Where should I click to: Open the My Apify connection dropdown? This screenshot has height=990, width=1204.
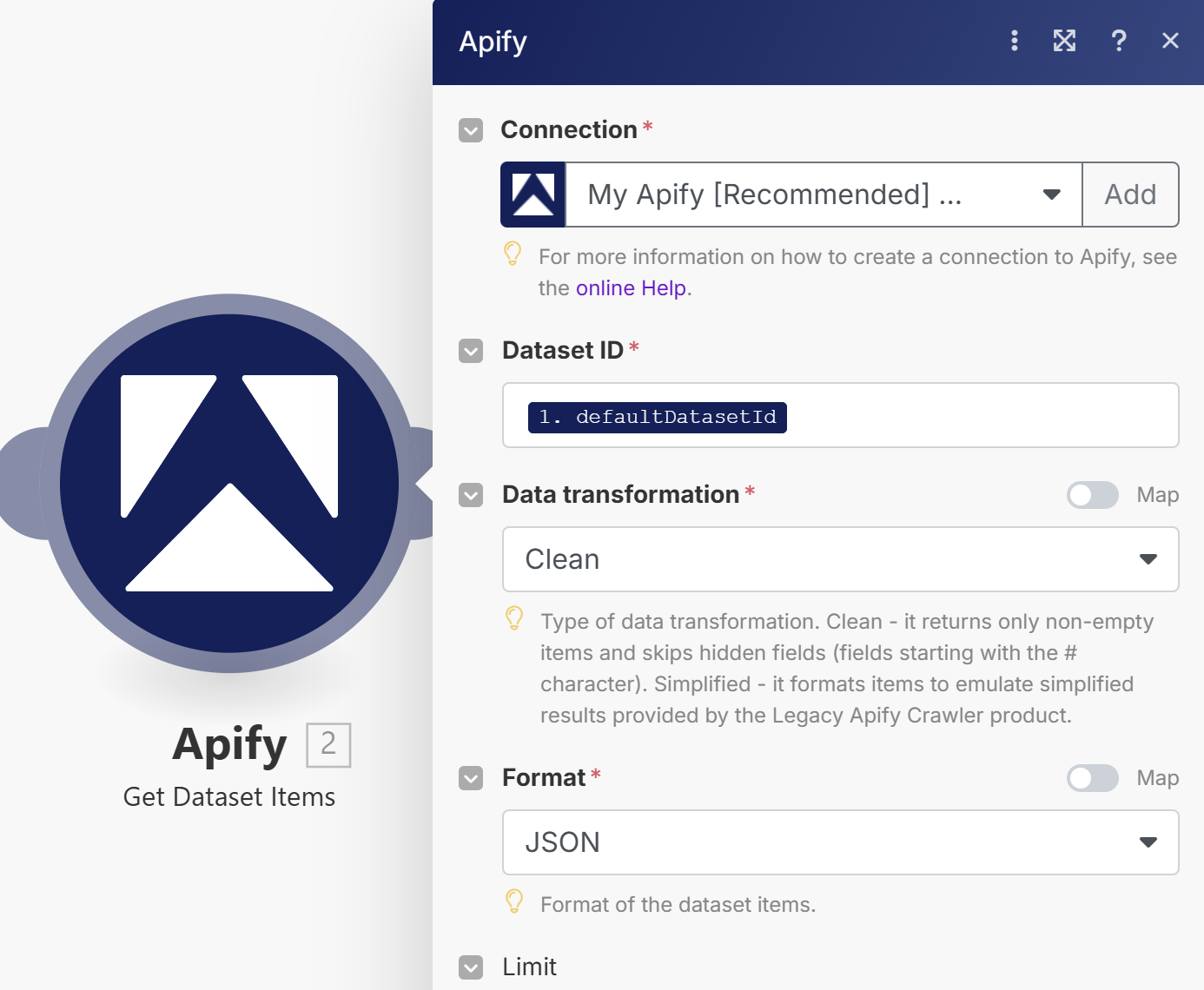824,195
